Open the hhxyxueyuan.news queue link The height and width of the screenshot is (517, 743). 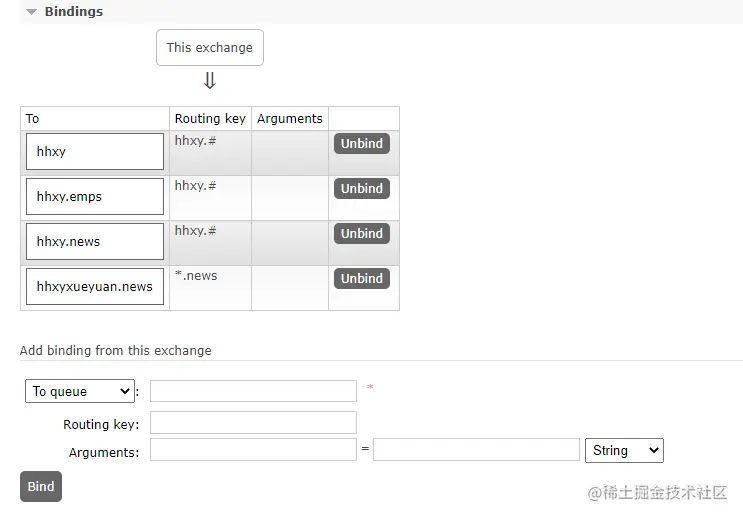click(95, 287)
